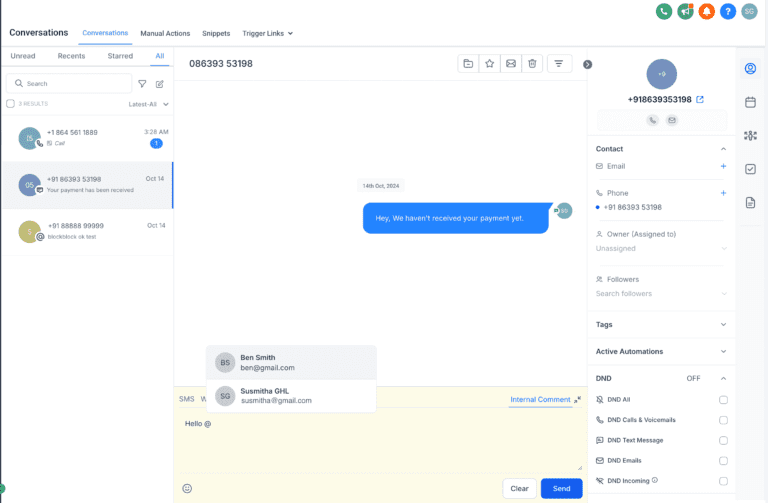Open the Snippets tab

(216, 33)
